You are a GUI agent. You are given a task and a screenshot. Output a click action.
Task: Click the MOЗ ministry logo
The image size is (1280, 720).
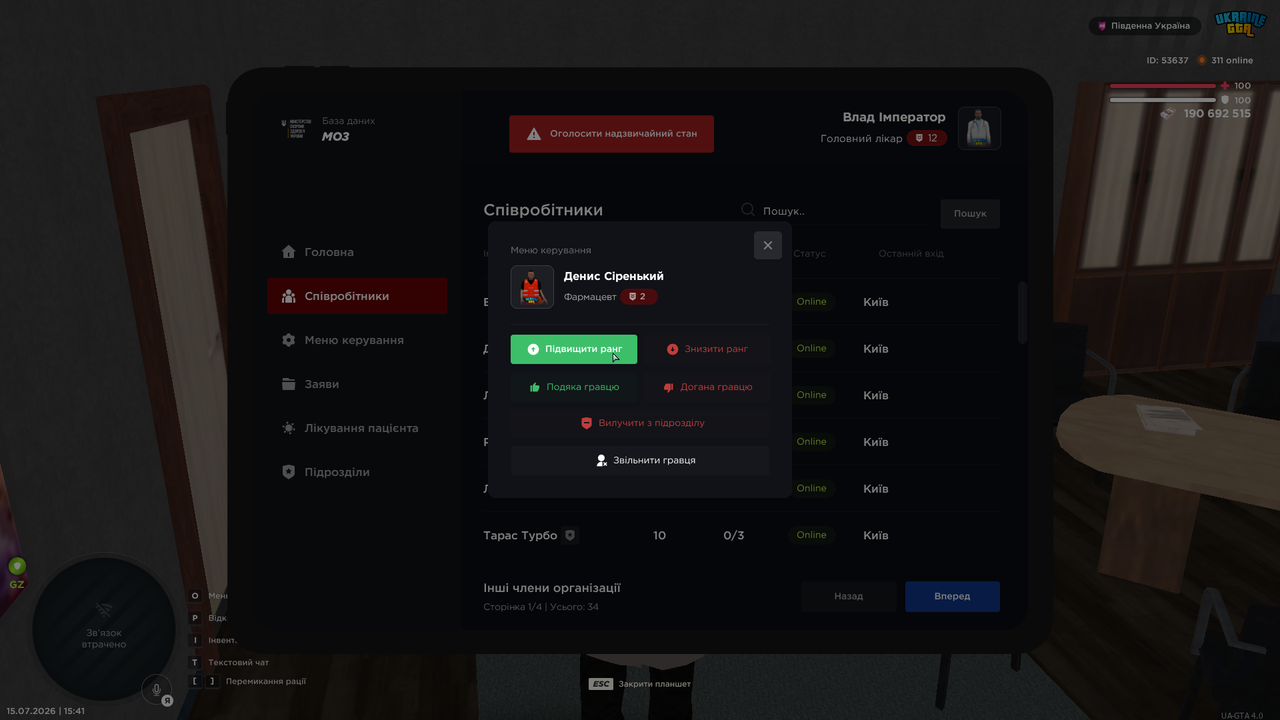tap(296, 129)
